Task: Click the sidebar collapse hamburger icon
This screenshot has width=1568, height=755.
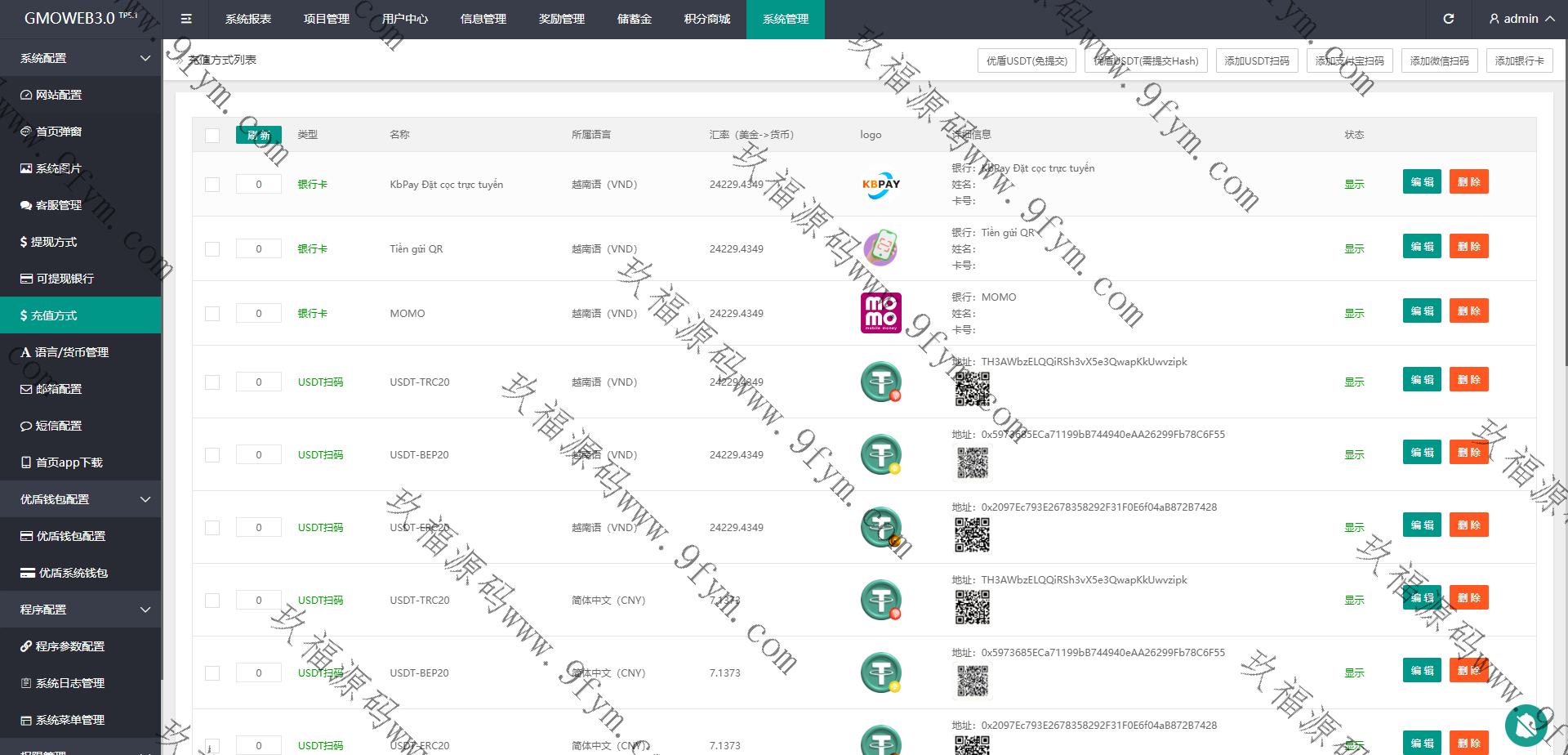Action: coord(186,19)
